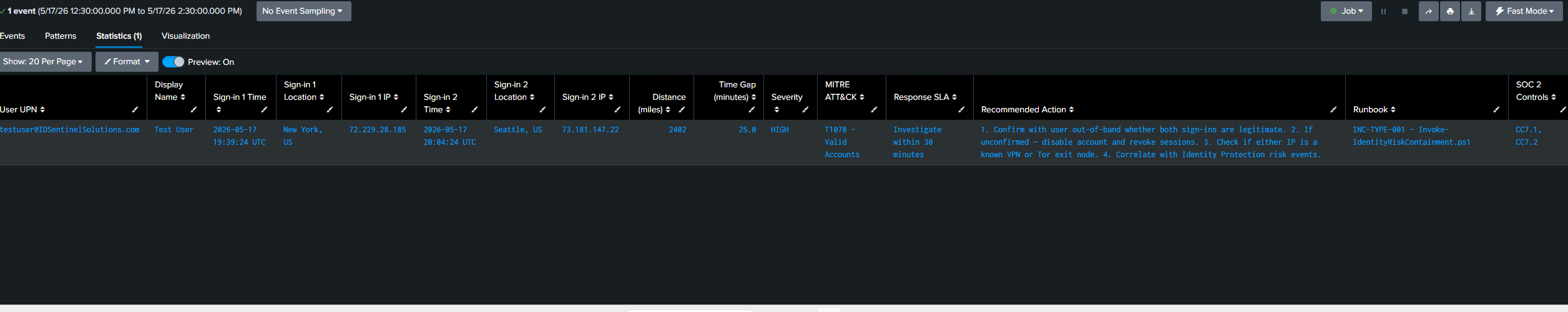Image resolution: width=1568 pixels, height=312 pixels.
Task: Pause the search job
Action: click(1383, 11)
